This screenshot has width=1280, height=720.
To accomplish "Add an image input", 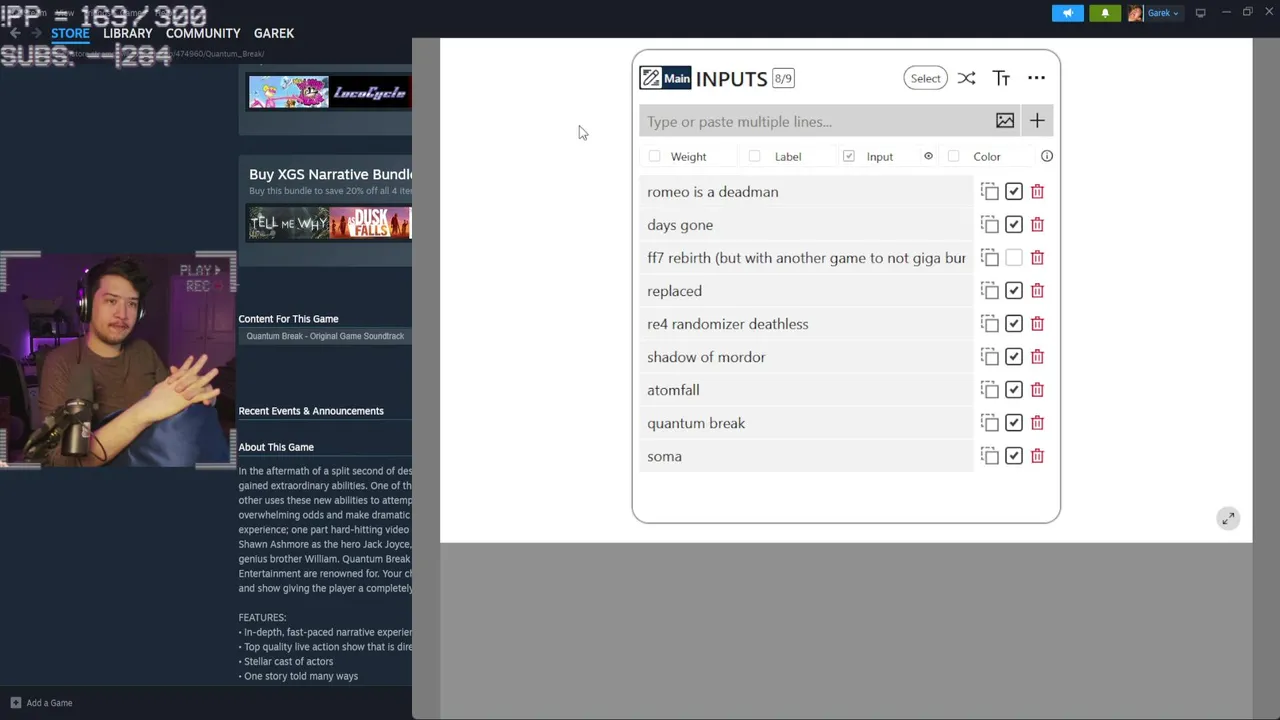I will pos(1005,121).
